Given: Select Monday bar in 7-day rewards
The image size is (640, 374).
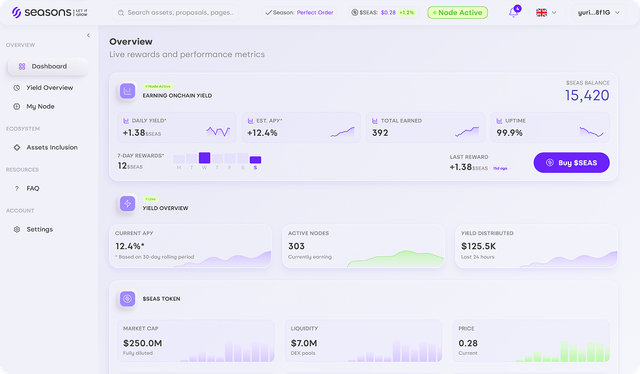Looking at the screenshot, I should coord(179,159).
